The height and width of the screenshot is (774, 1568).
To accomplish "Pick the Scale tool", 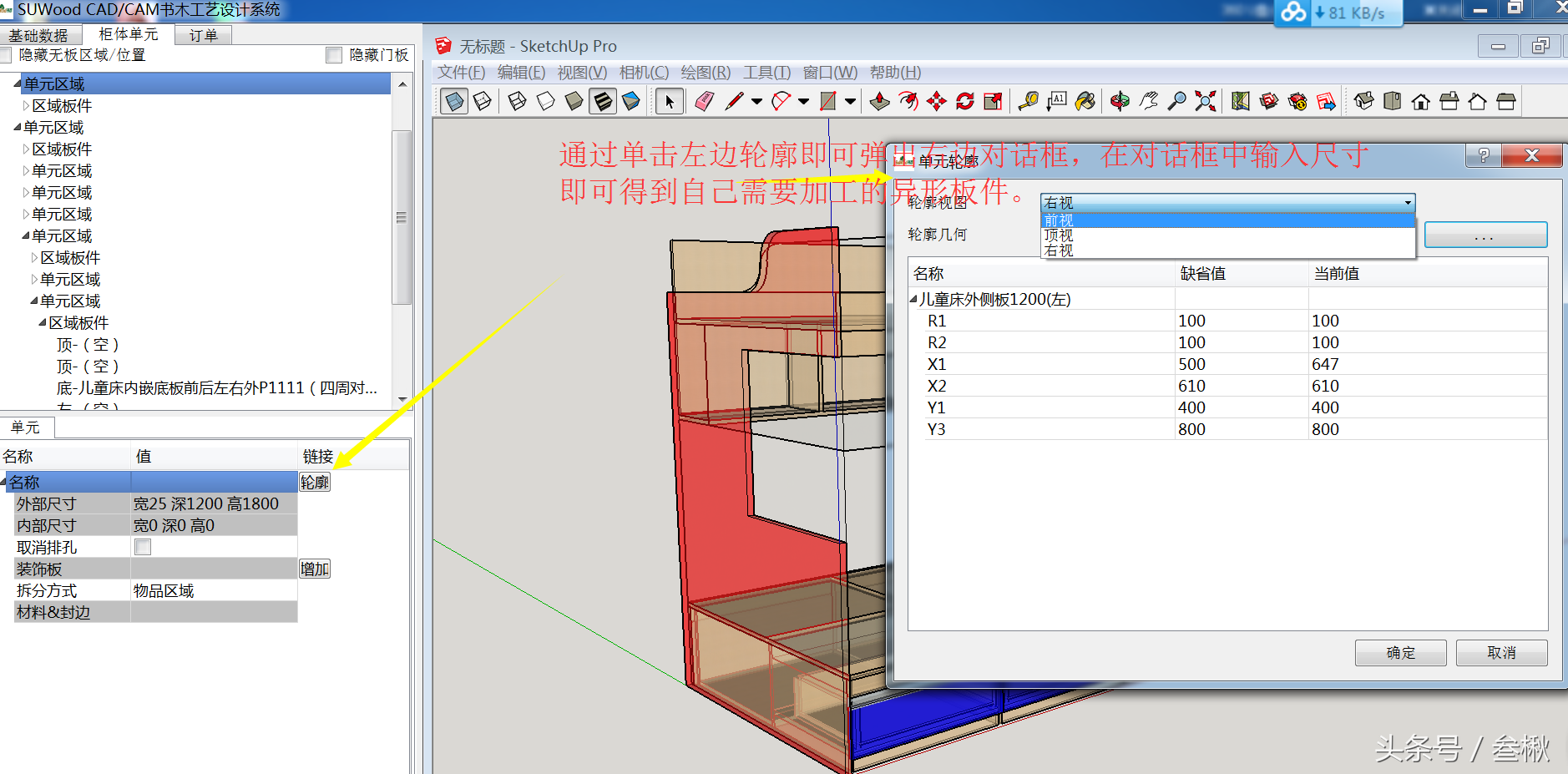I will [993, 101].
